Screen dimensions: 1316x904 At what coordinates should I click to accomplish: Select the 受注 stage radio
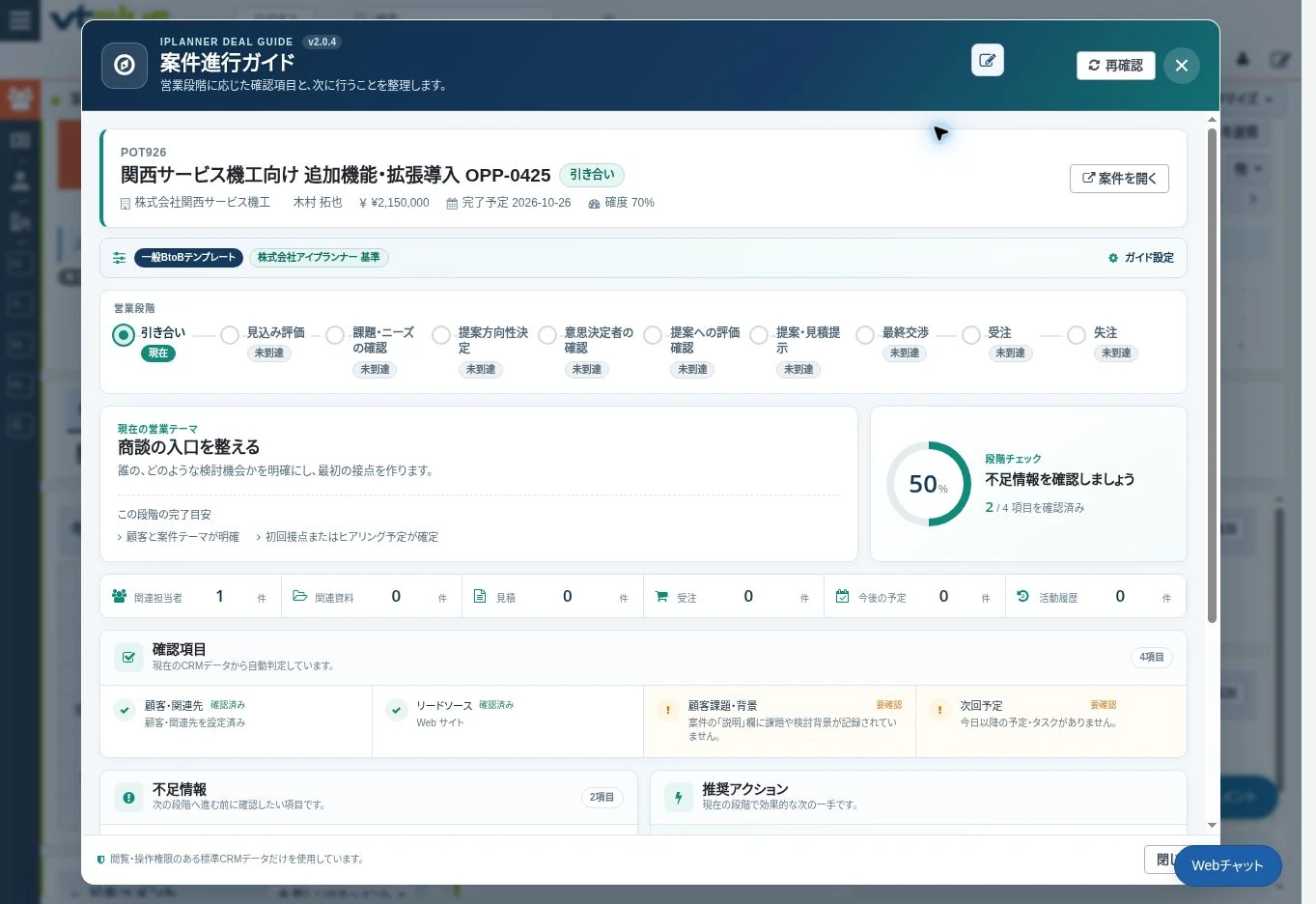(971, 335)
